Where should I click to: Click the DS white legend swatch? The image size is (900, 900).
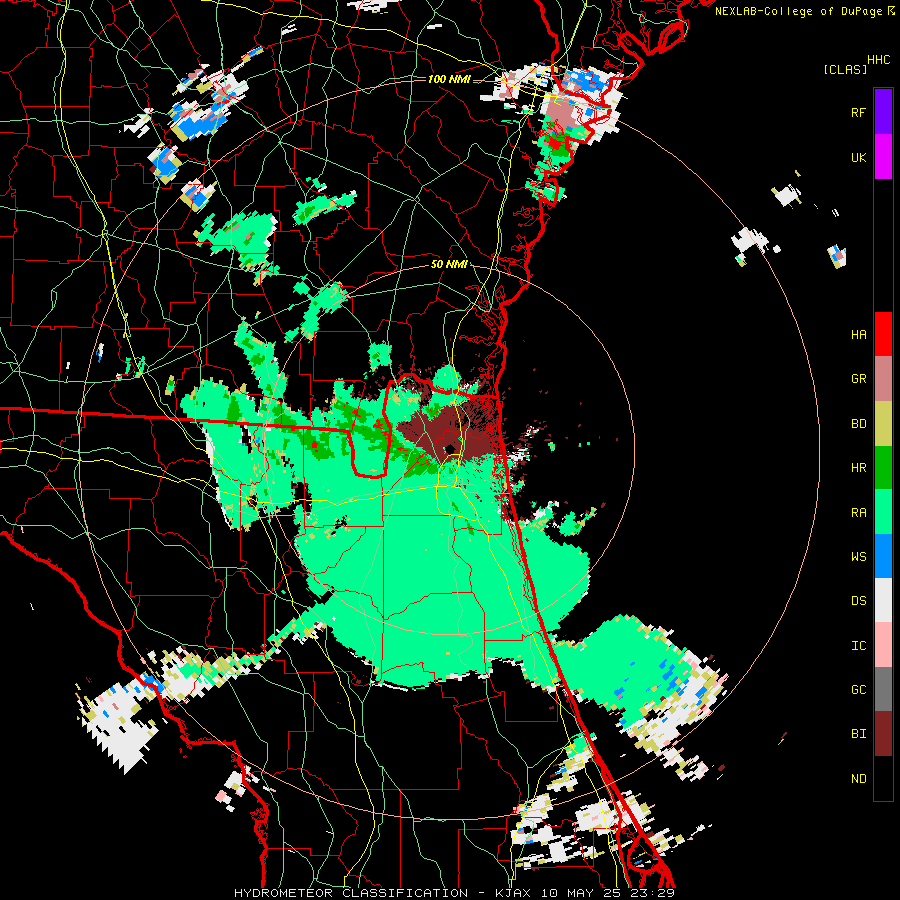883,600
